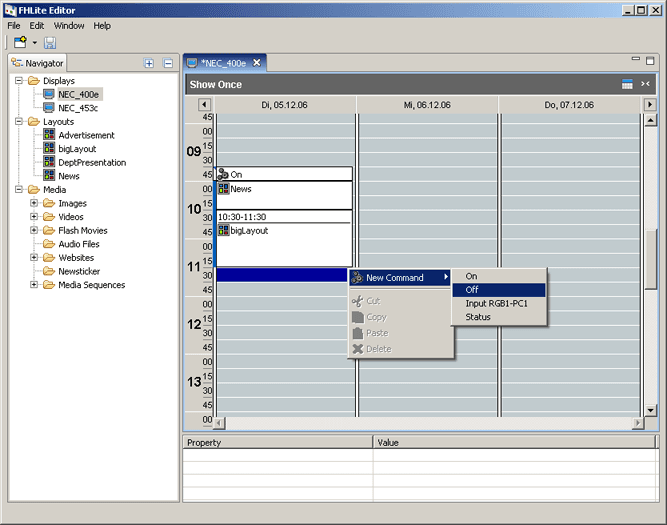Click the Advertisement layout icon

[49, 135]
